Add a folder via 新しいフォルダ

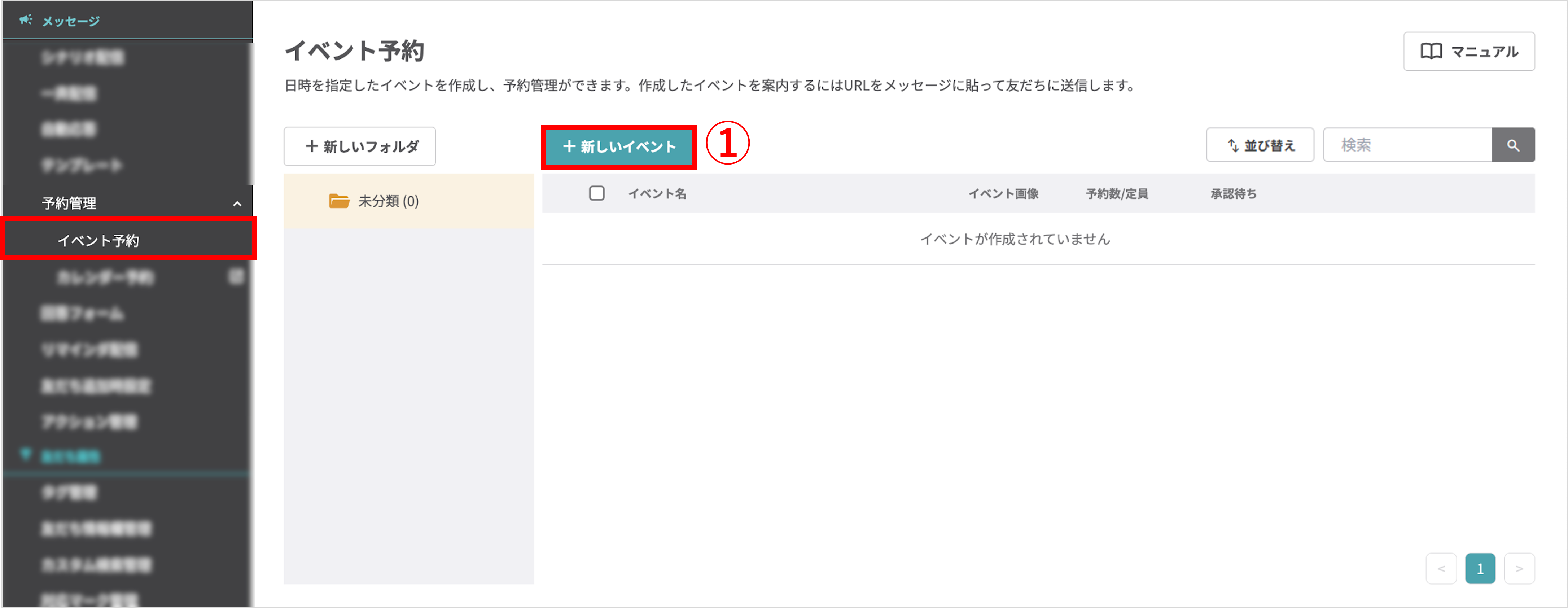359,146
